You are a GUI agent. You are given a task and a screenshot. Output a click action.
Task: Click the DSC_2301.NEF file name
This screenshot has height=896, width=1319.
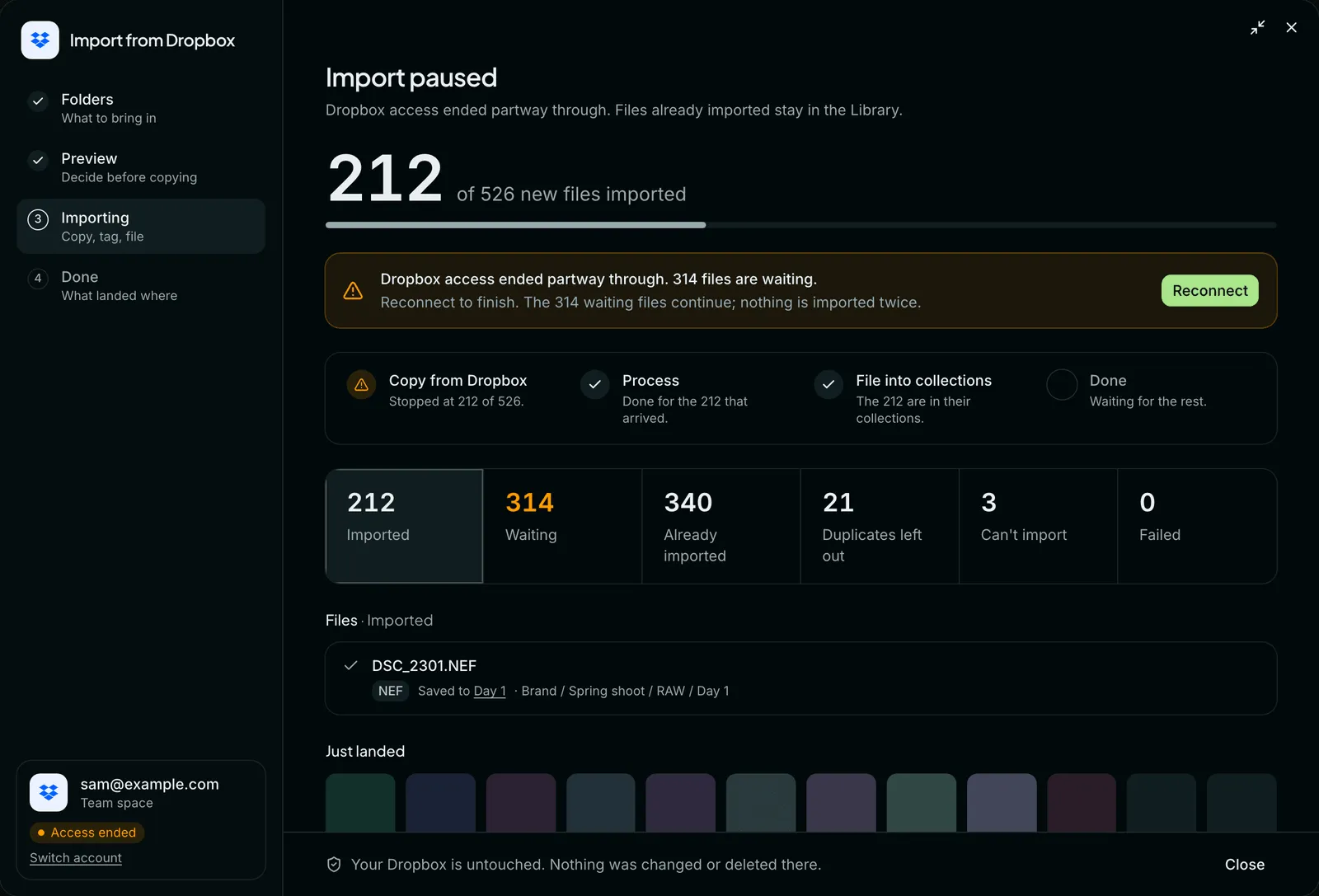tap(424, 666)
